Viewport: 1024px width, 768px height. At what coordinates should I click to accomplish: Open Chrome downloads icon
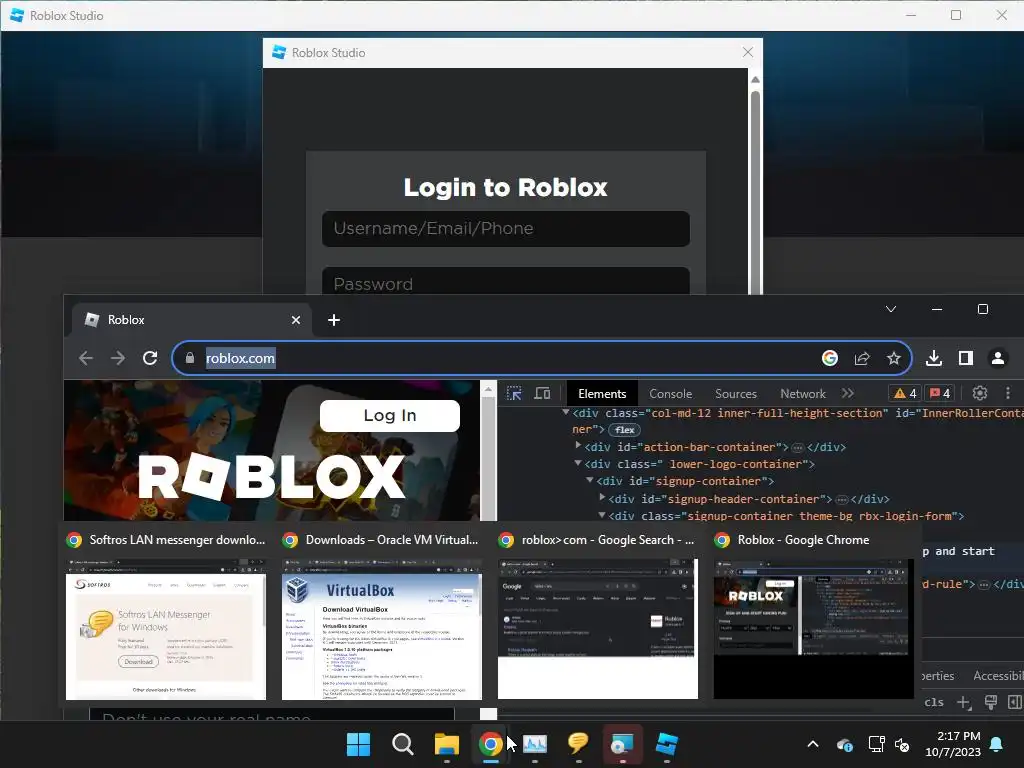click(934, 358)
